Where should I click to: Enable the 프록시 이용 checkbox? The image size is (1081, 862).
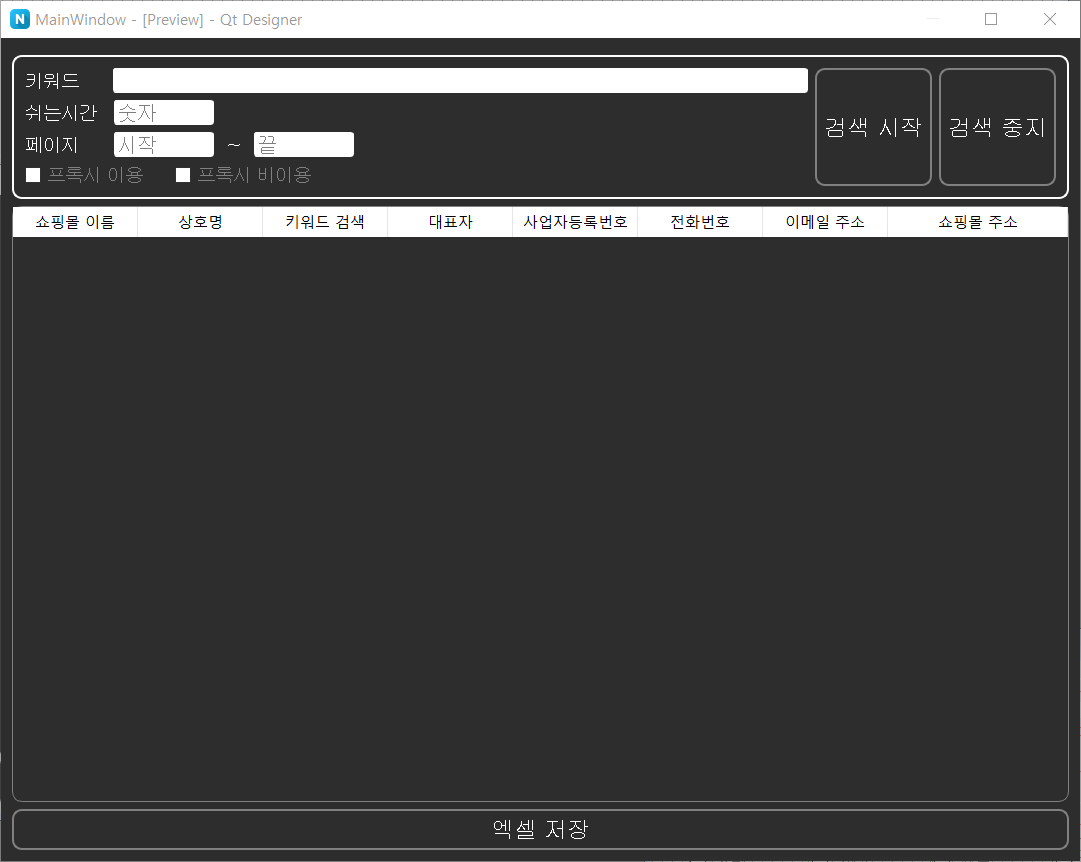[x=33, y=175]
